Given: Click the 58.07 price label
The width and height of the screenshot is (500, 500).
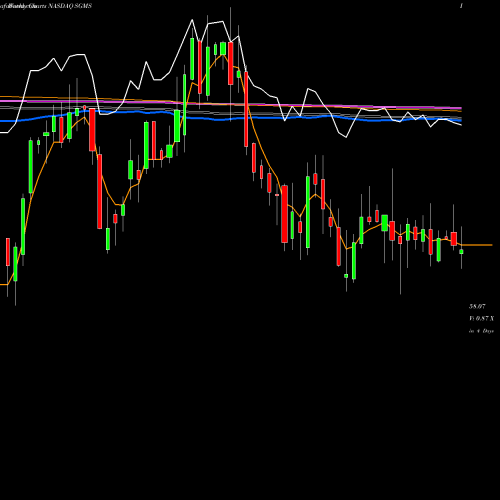Looking at the screenshot, I should [x=477, y=306].
